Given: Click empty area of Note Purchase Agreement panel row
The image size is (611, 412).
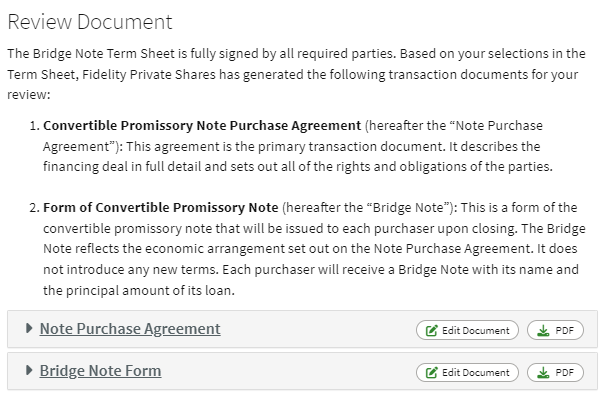Looking at the screenshot, I should click(x=318, y=329).
